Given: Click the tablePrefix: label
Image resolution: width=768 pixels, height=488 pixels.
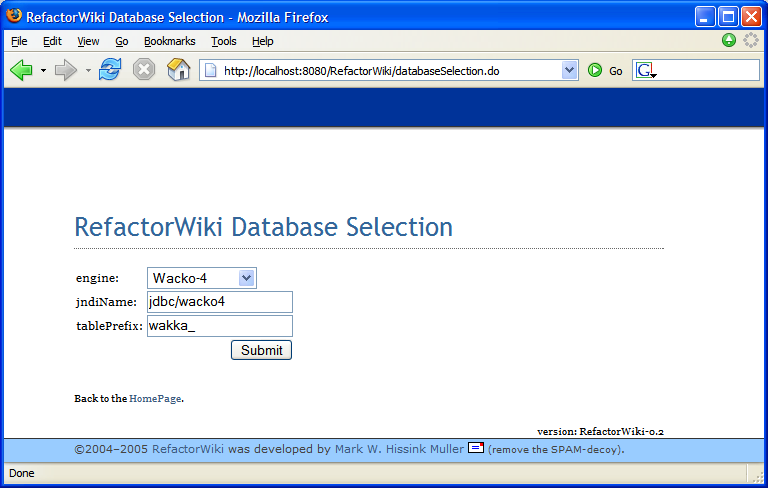Looking at the screenshot, I should tap(109, 326).
